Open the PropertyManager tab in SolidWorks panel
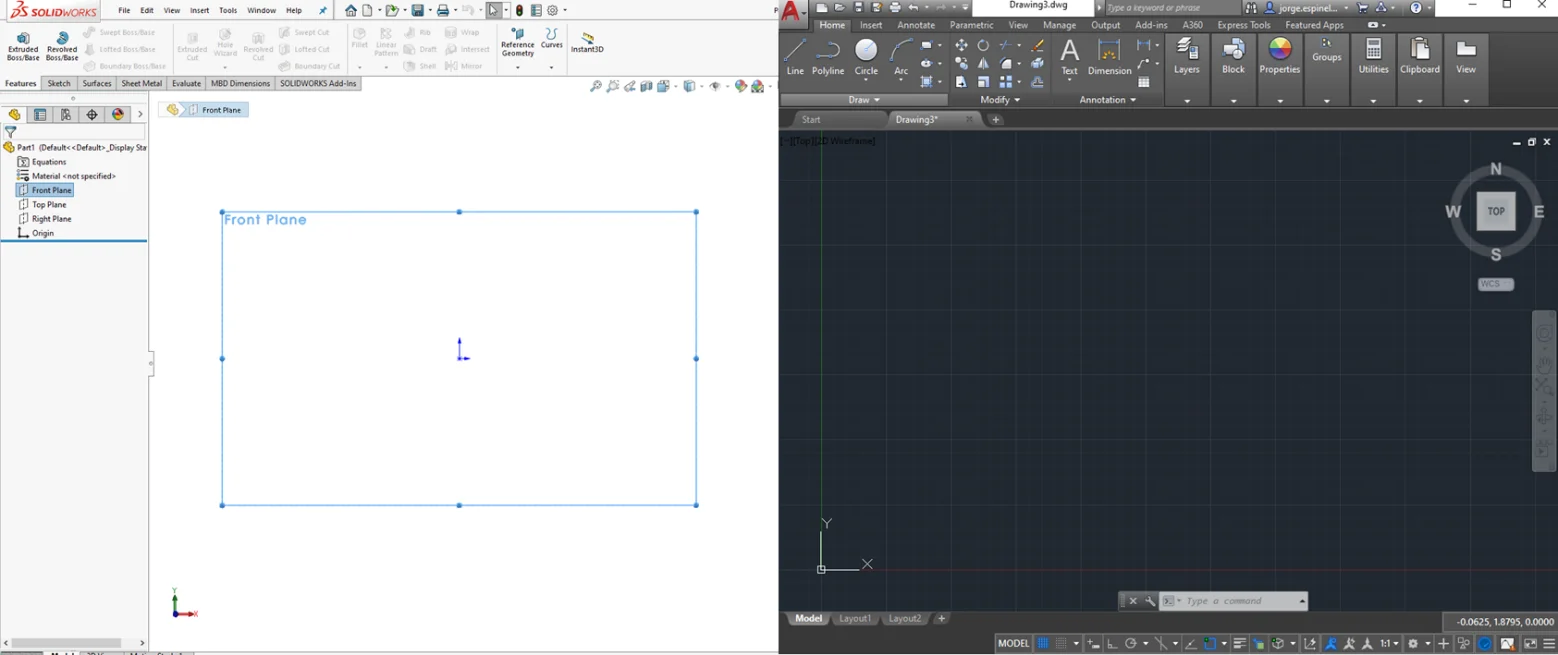The width and height of the screenshot is (1558, 655). [x=40, y=115]
